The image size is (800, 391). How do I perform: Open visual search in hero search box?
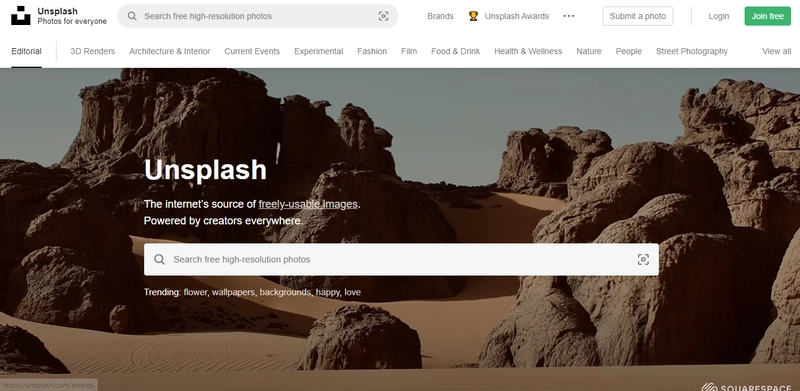coord(643,259)
